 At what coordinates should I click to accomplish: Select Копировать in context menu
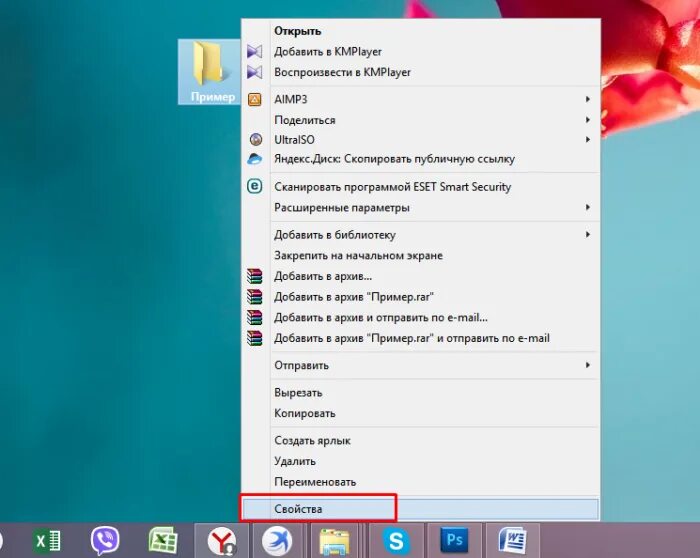pos(421,413)
